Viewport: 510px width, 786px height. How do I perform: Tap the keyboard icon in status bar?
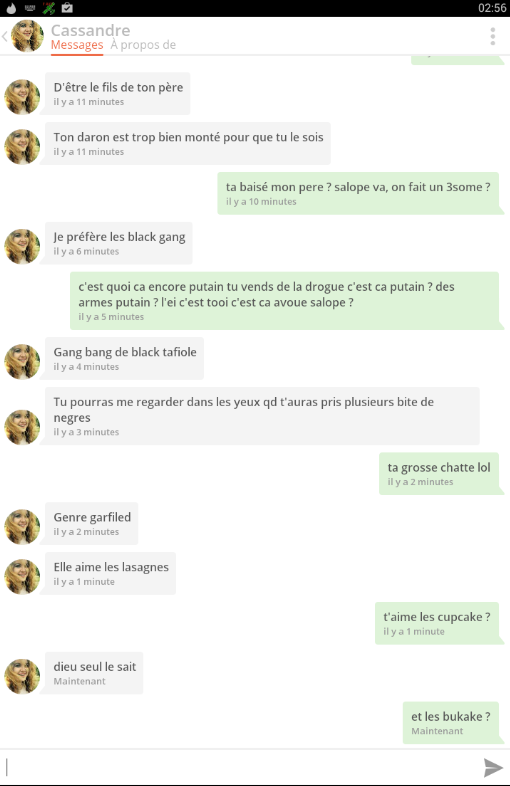point(30,8)
